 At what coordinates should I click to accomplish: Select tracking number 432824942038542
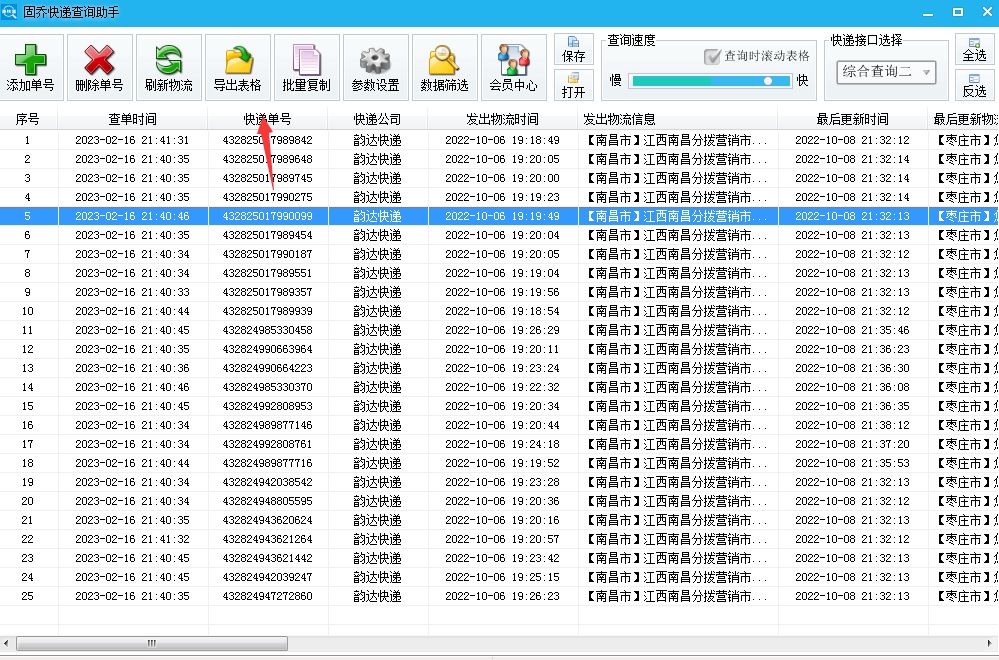coord(268,482)
